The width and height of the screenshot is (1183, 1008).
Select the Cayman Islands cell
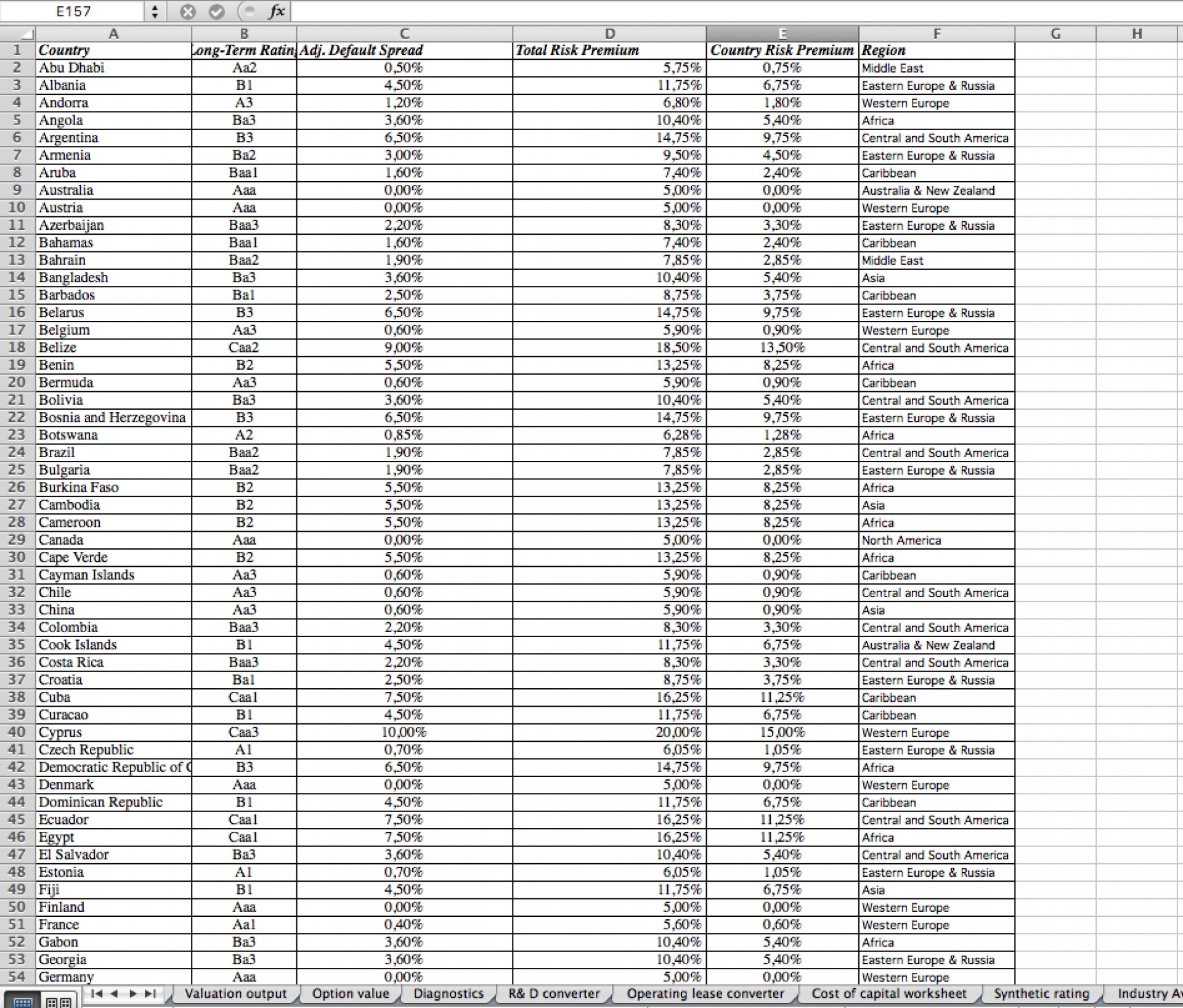[x=113, y=575]
